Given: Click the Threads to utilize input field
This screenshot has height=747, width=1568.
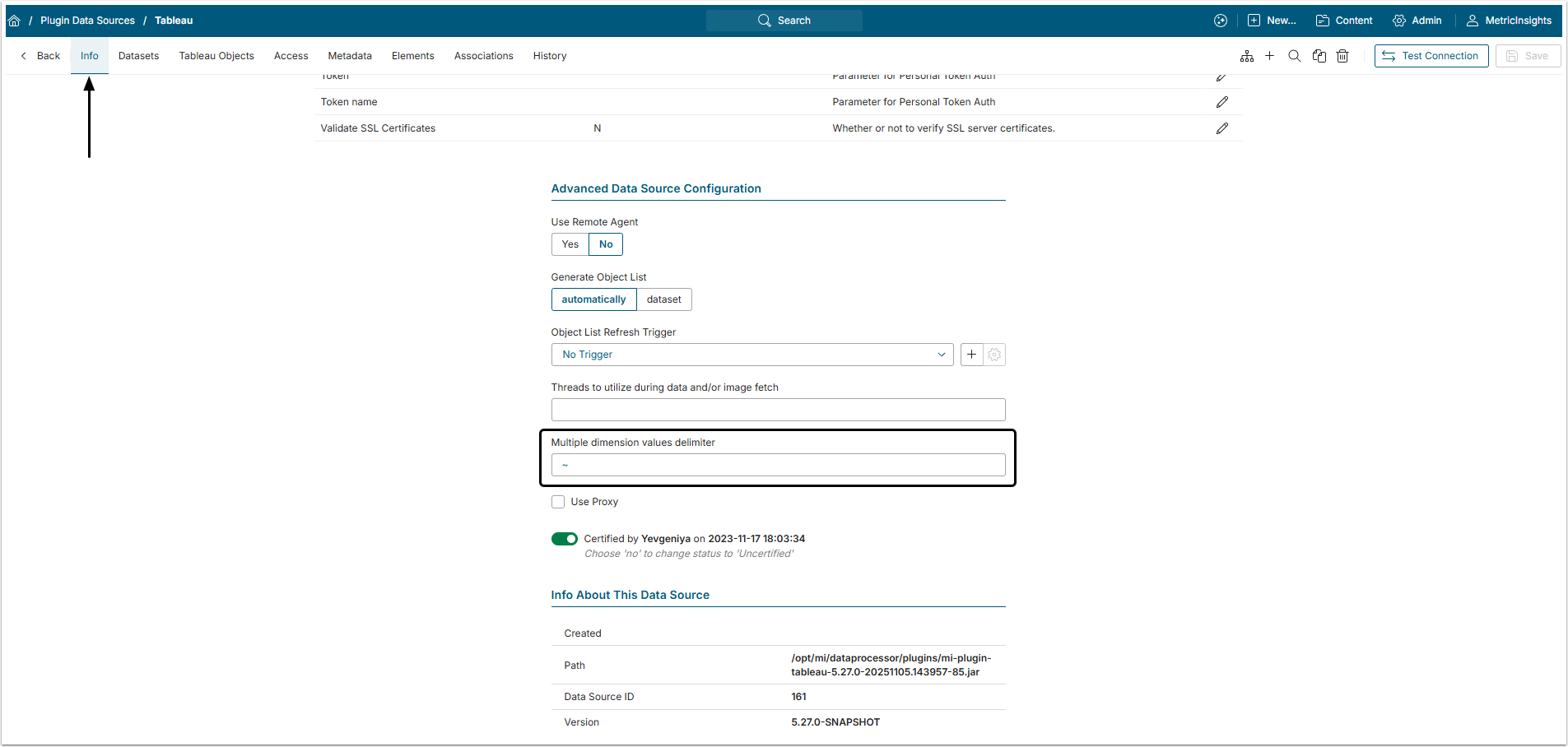Looking at the screenshot, I should pyautogui.click(x=778, y=410).
